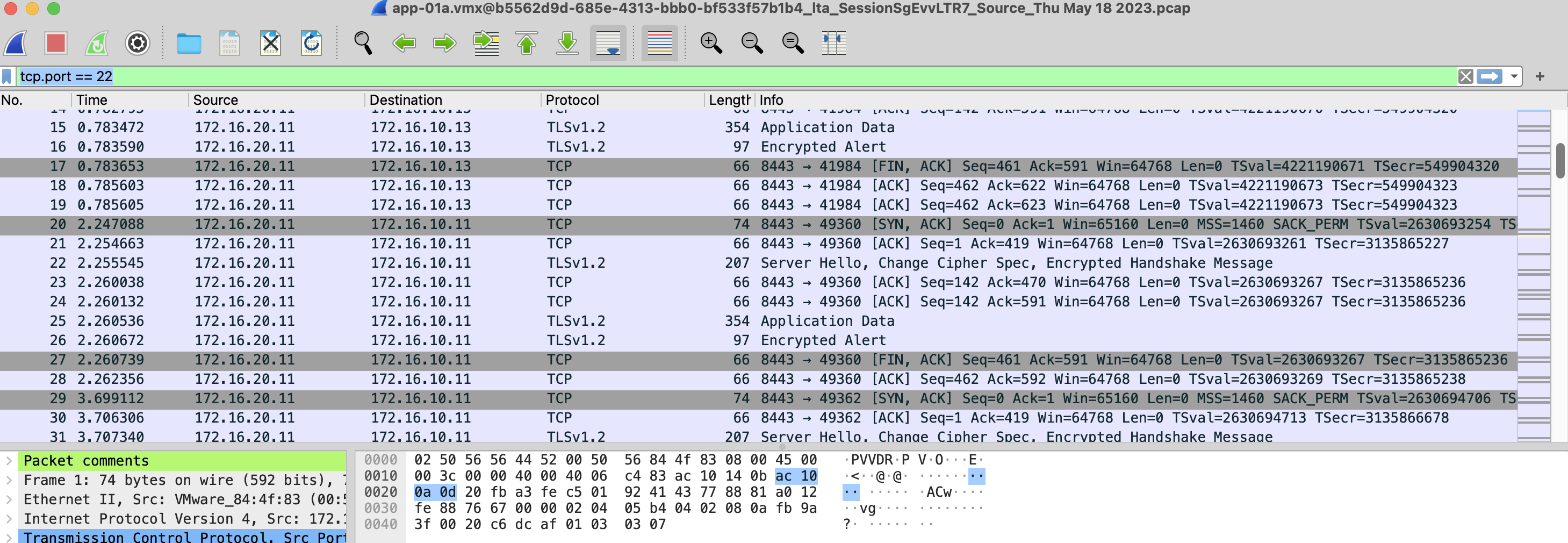
Task: Restart the current capture
Action: point(97,43)
